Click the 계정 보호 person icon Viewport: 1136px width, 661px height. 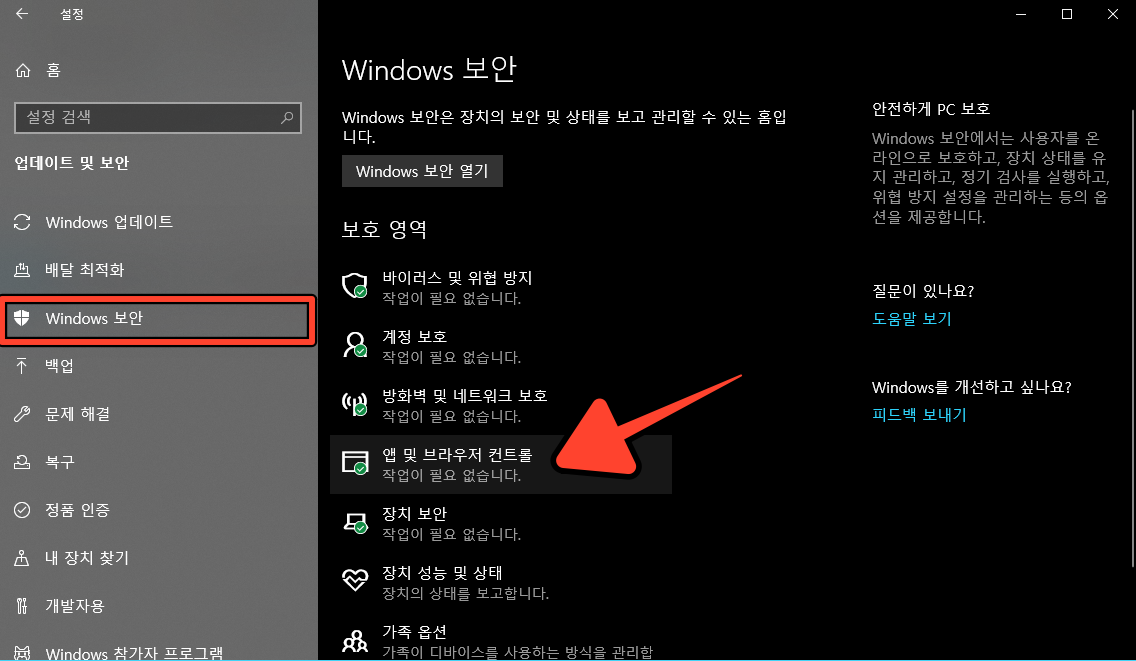(x=355, y=344)
